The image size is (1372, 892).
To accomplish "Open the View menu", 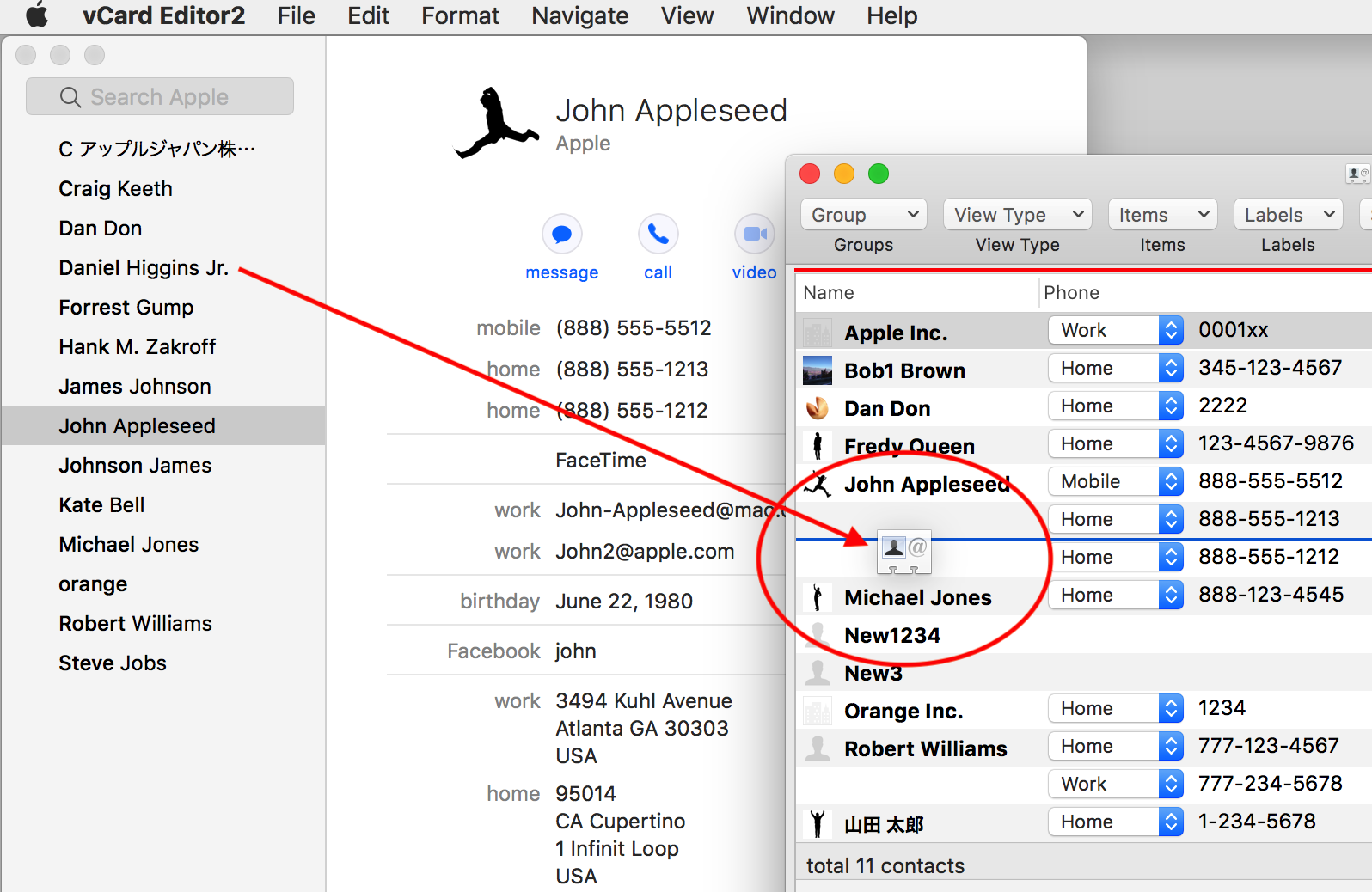I will 687,15.
